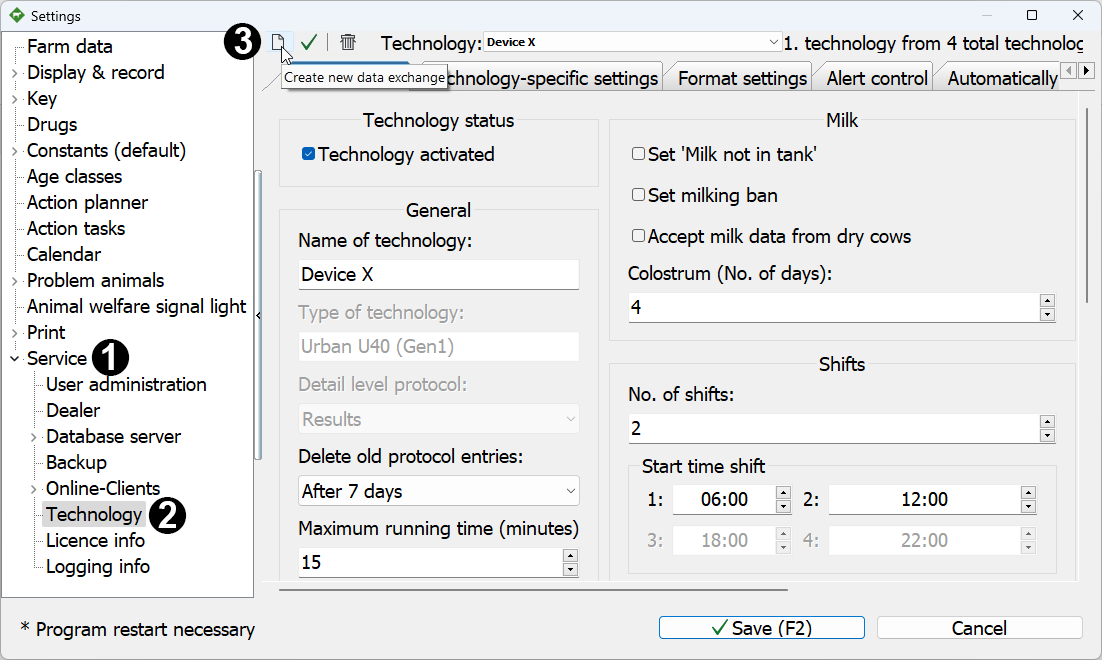
Task: Tick Accept milk data from dry cows
Action: 638,237
